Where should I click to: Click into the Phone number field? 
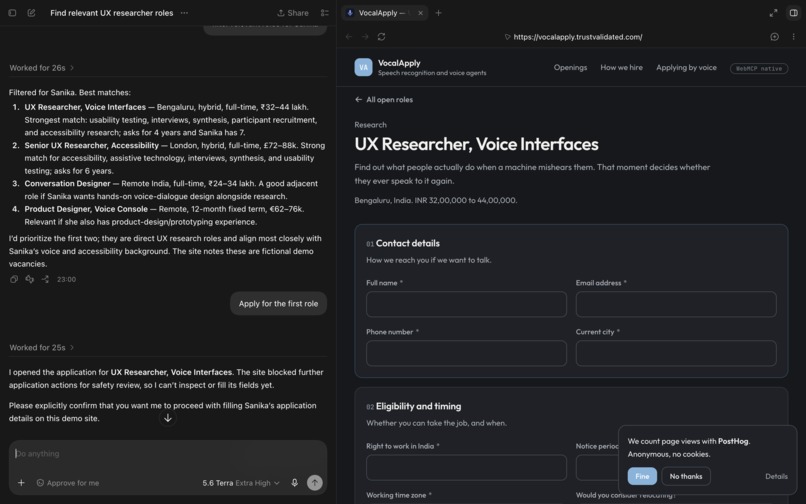point(466,353)
